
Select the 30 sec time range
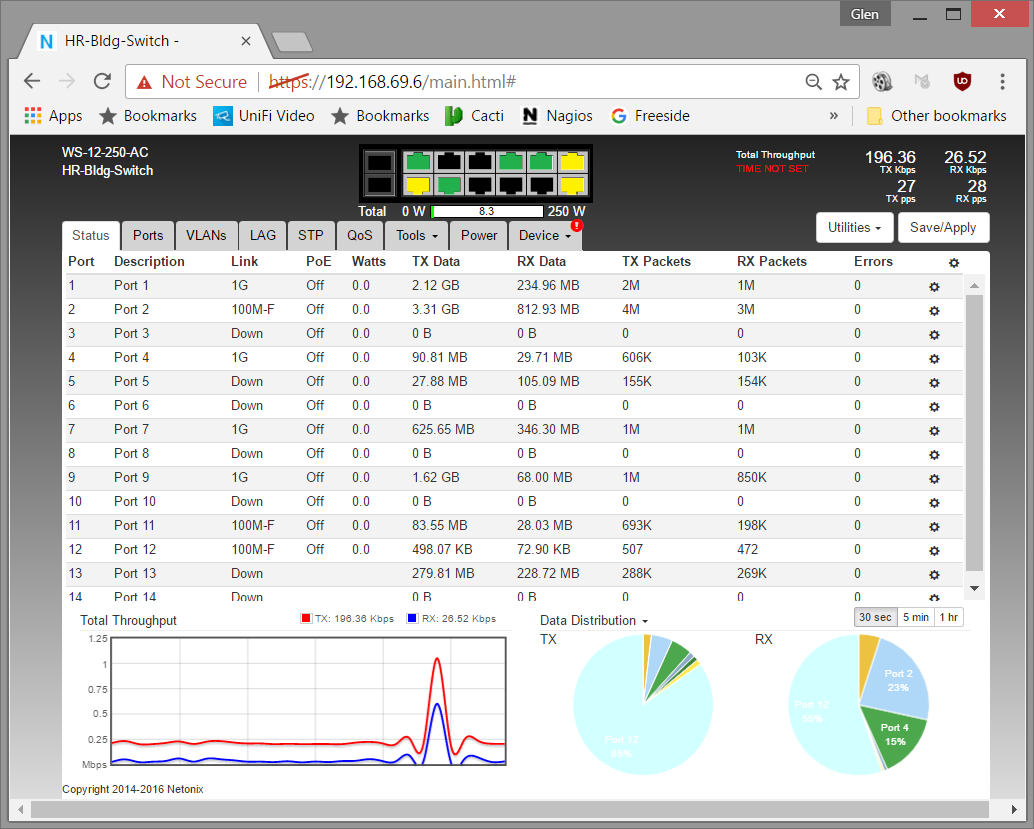(x=876, y=617)
